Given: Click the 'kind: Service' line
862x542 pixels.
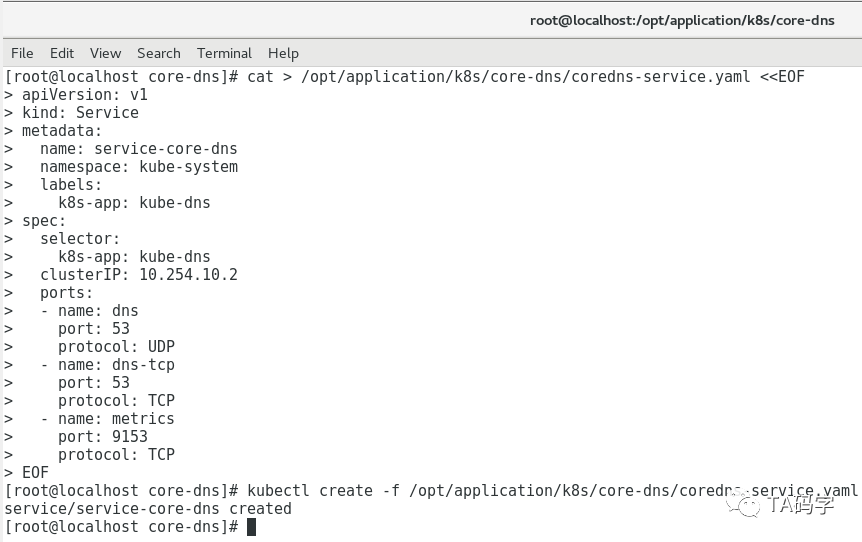Looking at the screenshot, I should coord(80,113).
